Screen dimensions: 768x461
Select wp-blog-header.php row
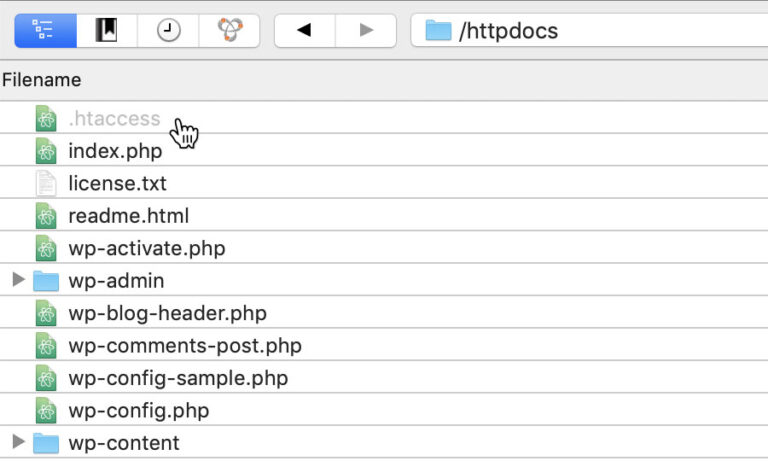[x=384, y=313]
